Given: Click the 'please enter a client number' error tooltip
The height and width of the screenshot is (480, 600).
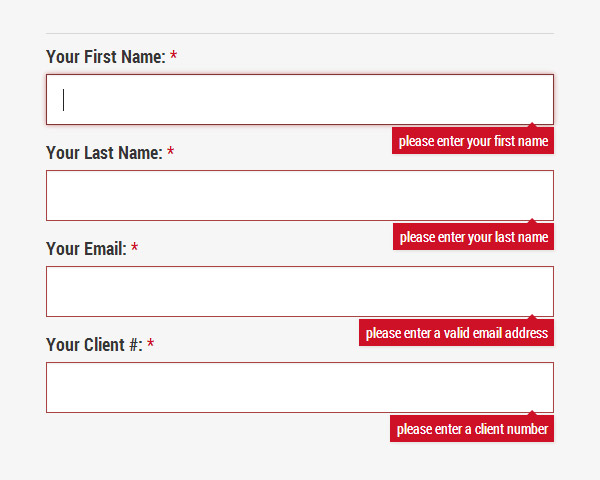Looking at the screenshot, I should [x=472, y=429].
